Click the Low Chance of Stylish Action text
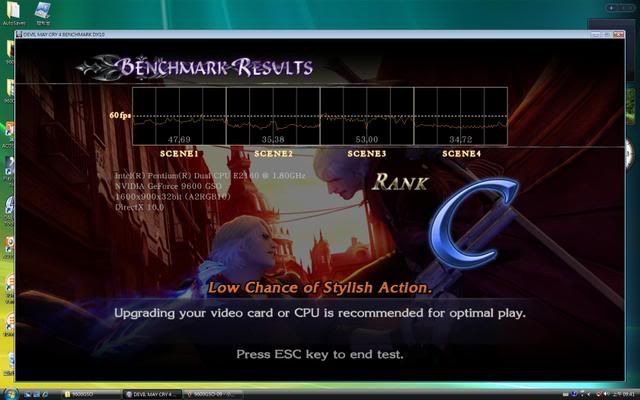 click(x=320, y=288)
